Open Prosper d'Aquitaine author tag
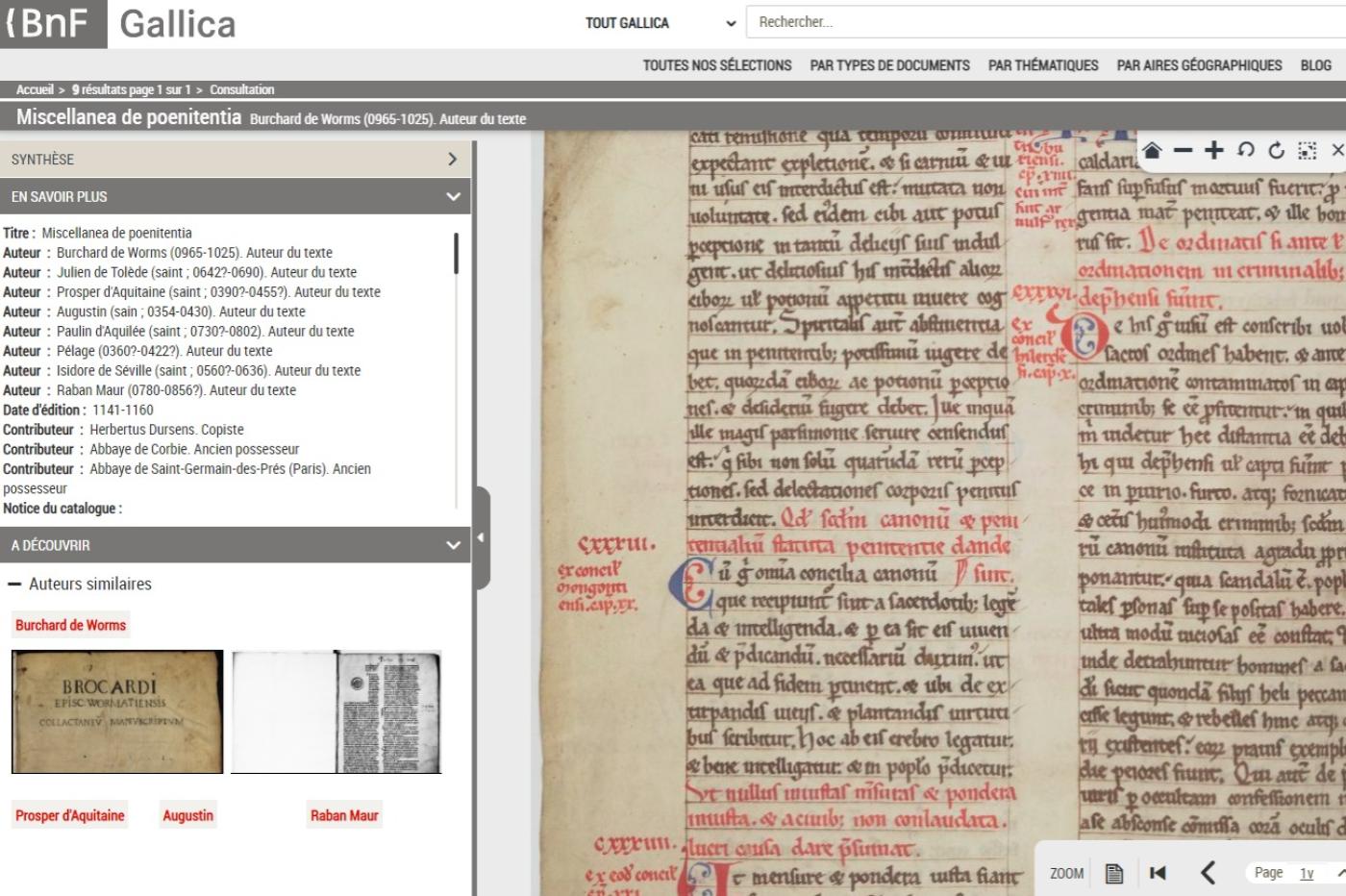The height and width of the screenshot is (896, 1346). click(69, 815)
